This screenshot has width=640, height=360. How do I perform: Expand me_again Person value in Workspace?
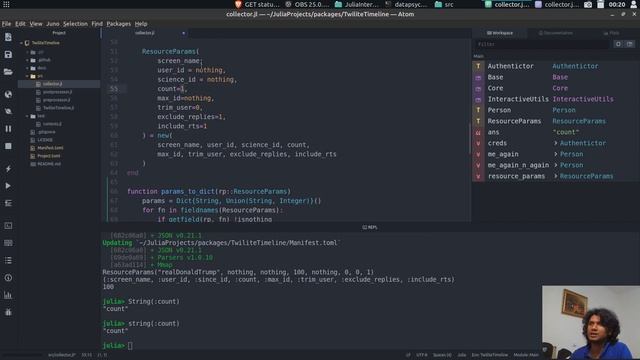point(556,154)
